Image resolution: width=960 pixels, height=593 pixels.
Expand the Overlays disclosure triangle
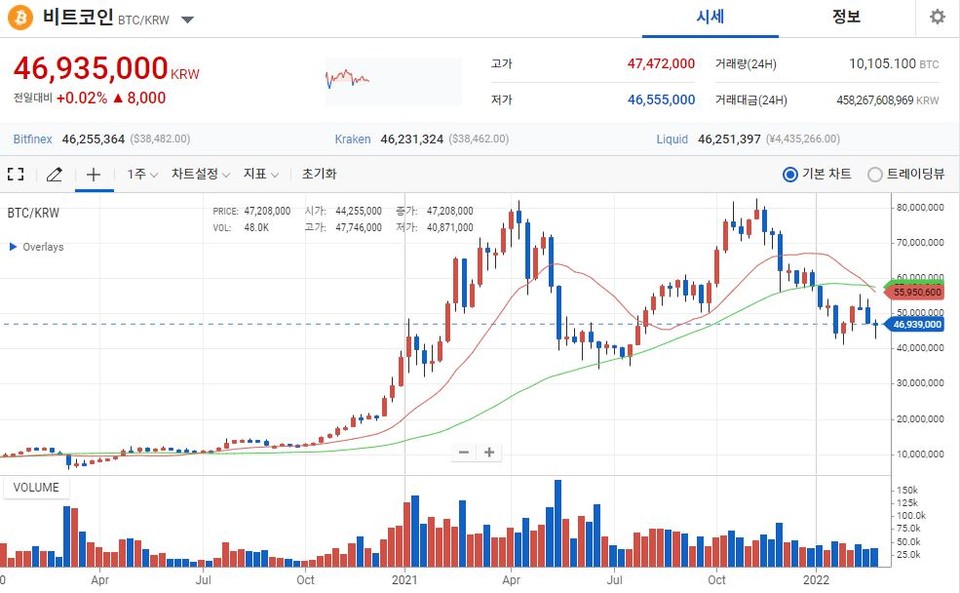click(13, 246)
